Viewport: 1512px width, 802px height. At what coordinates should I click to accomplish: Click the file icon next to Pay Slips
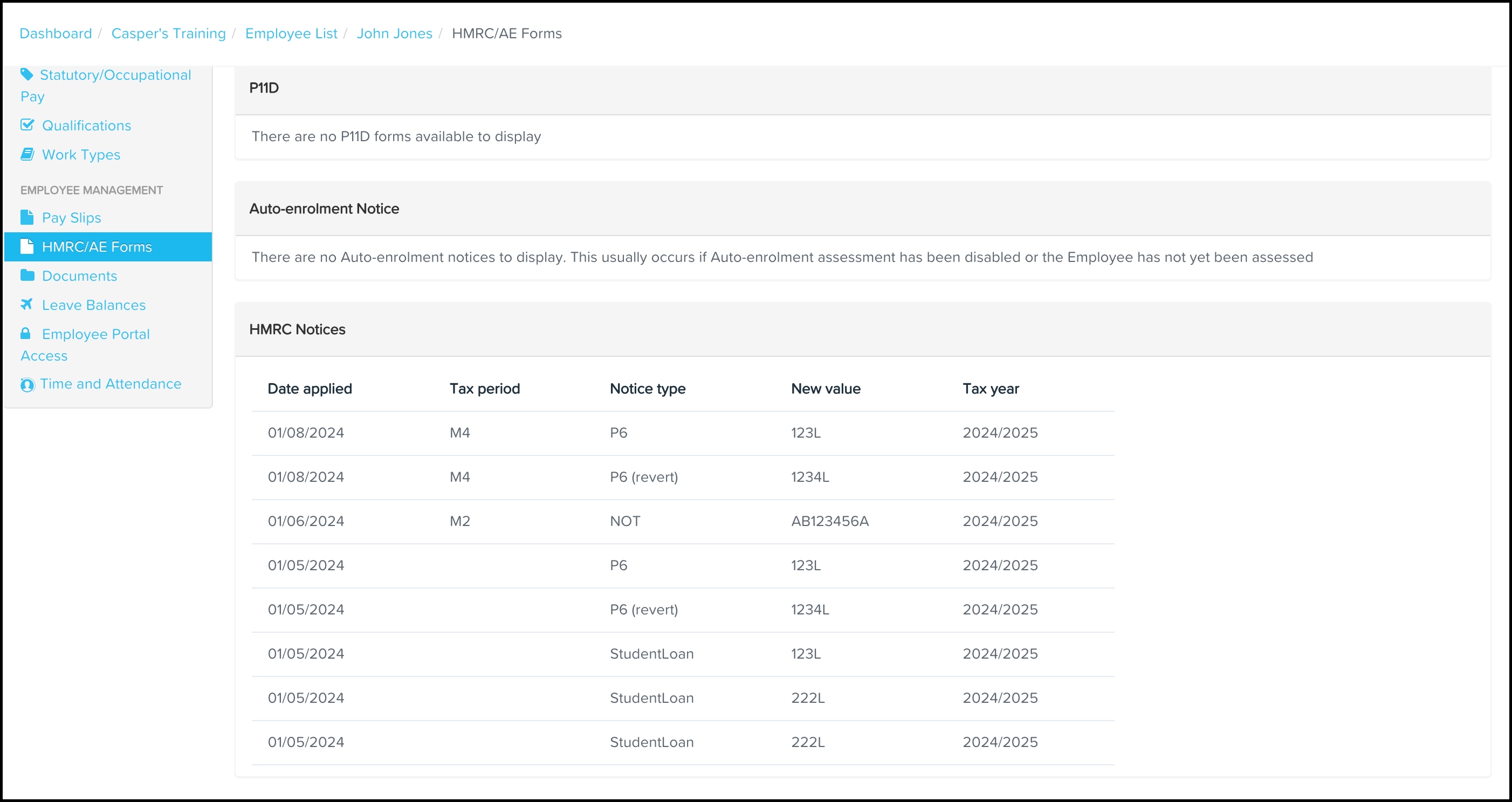(x=27, y=217)
